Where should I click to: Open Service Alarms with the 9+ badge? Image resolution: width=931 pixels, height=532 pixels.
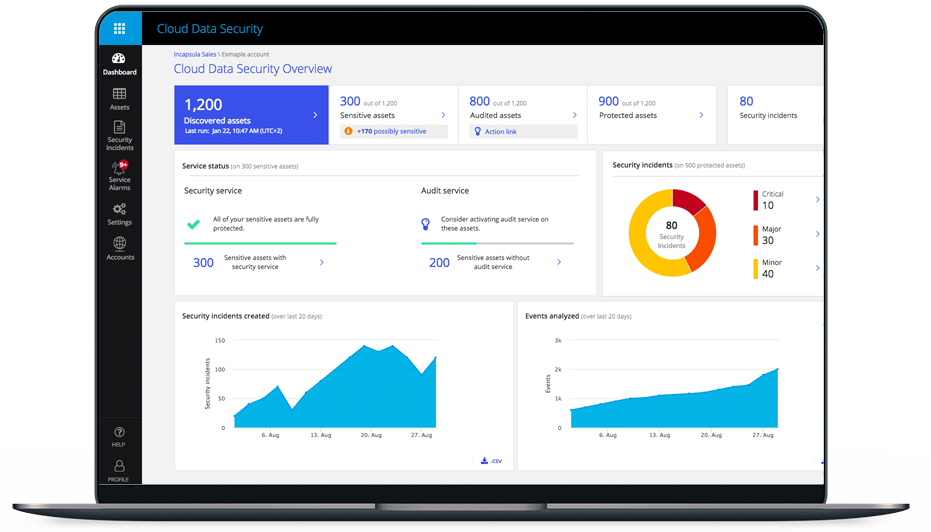click(119, 176)
